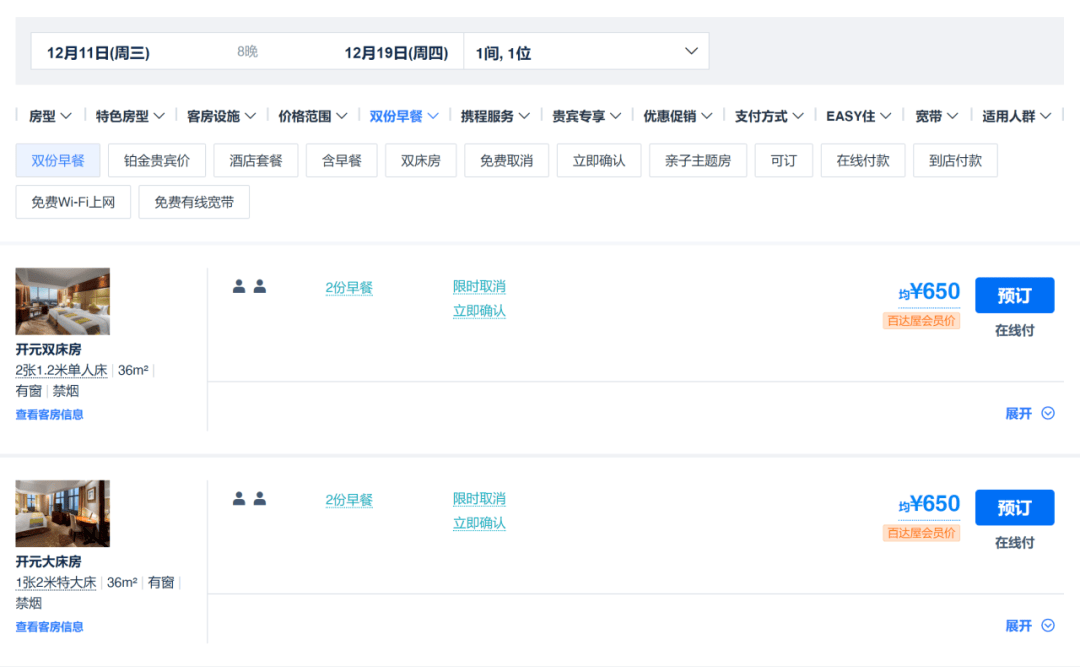Select the EASY住 filter tab

point(856,115)
